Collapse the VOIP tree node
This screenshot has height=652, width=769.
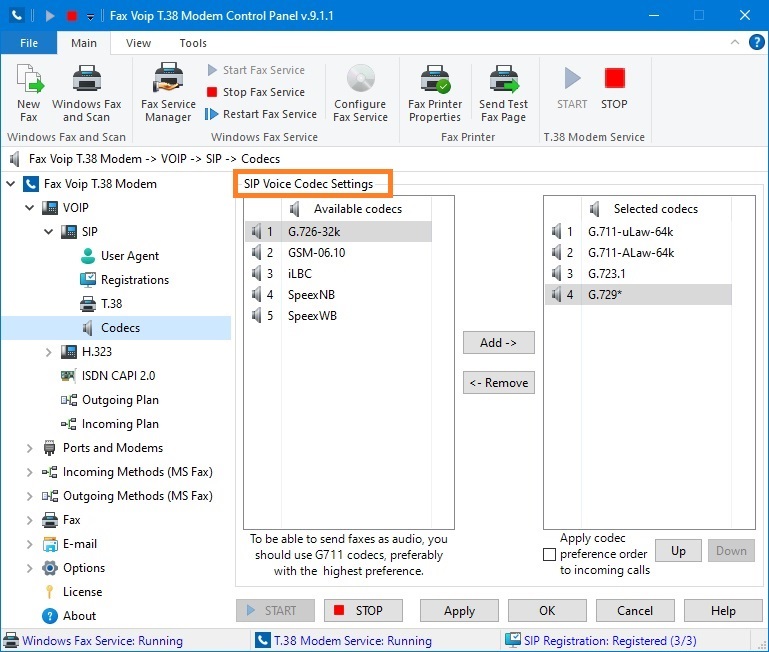[29, 208]
